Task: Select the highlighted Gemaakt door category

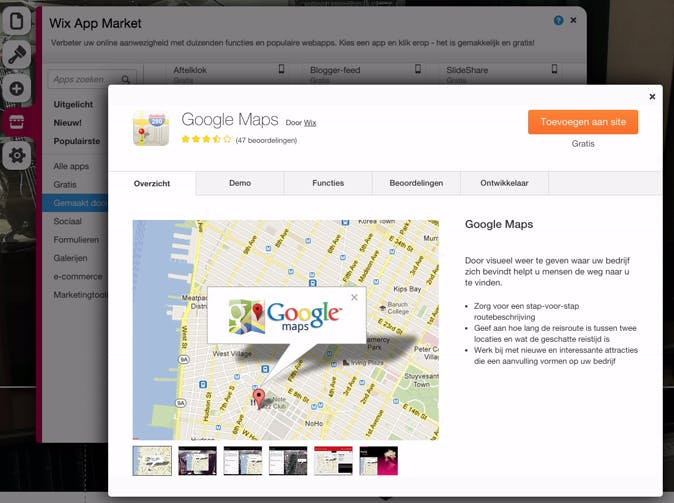Action: 75,203
